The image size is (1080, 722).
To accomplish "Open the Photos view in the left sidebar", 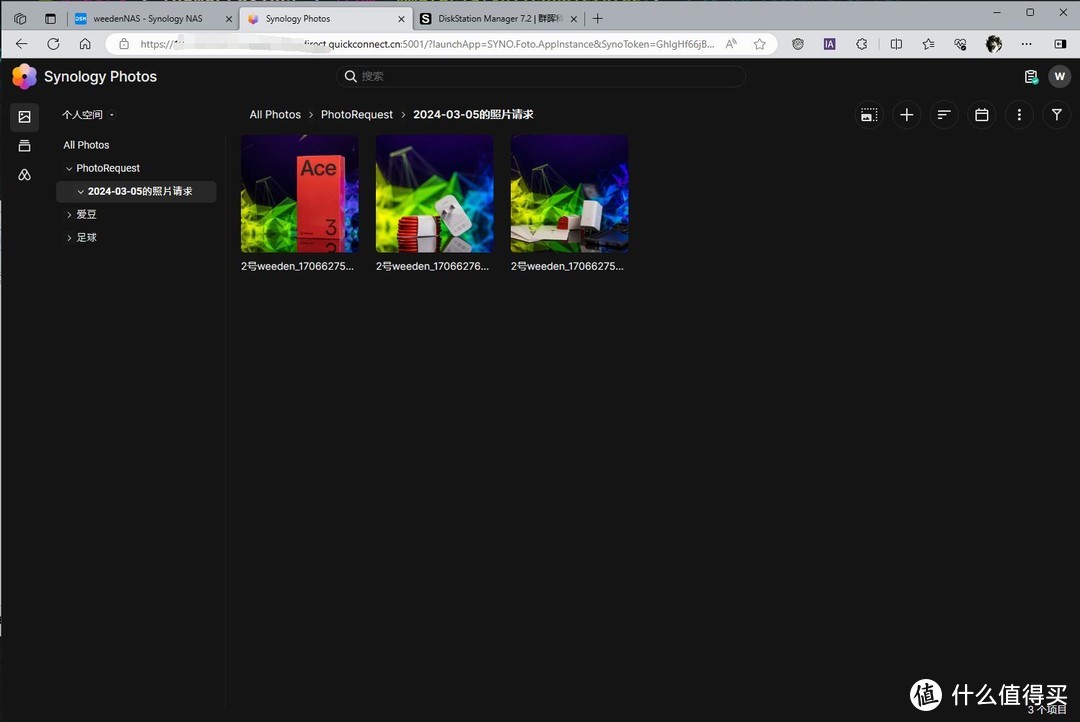I will click(24, 116).
